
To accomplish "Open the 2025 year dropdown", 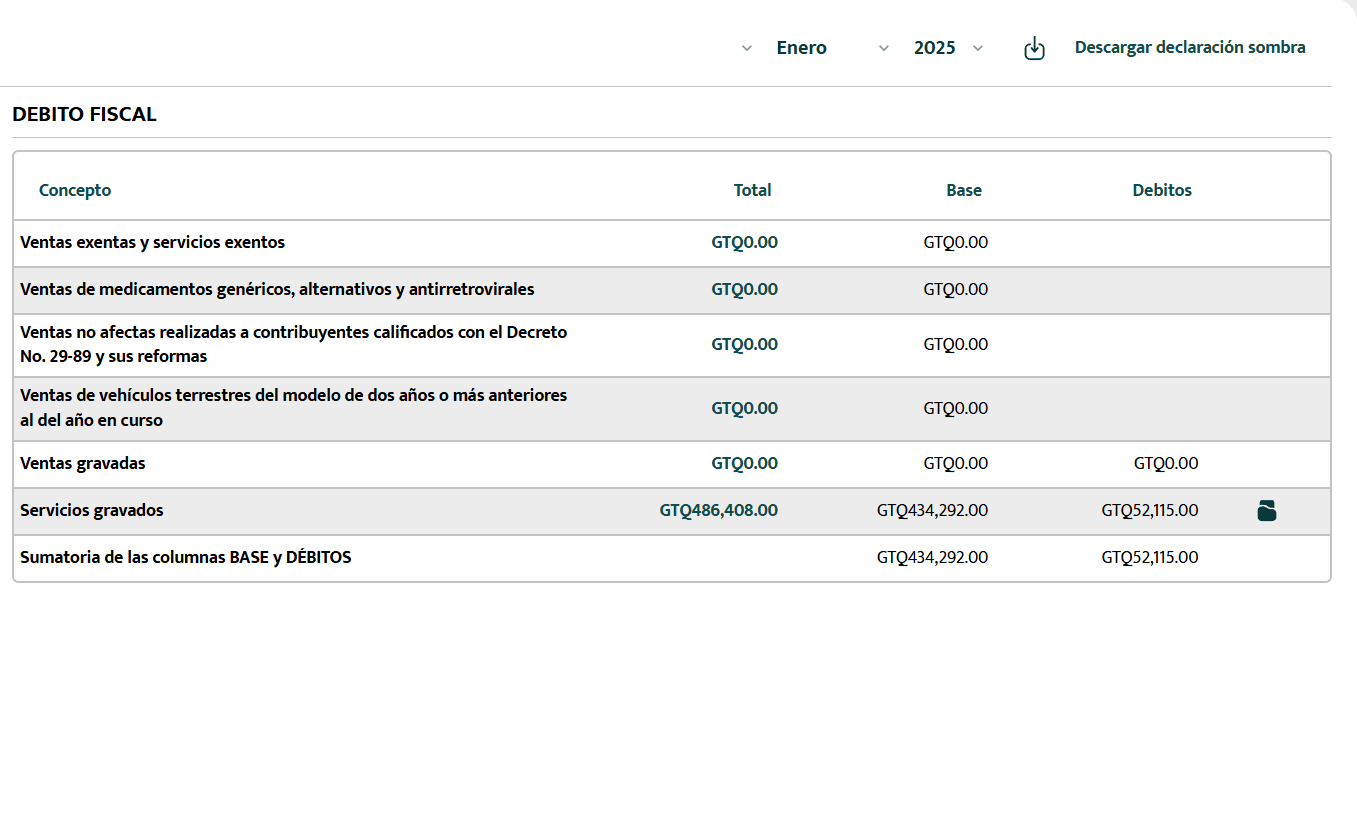I will click(x=935, y=47).
